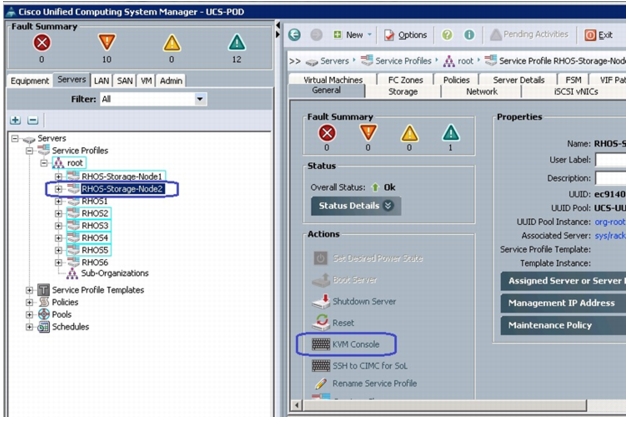
Task: Open the Filter dropdown set to All
Action: [x=200, y=99]
